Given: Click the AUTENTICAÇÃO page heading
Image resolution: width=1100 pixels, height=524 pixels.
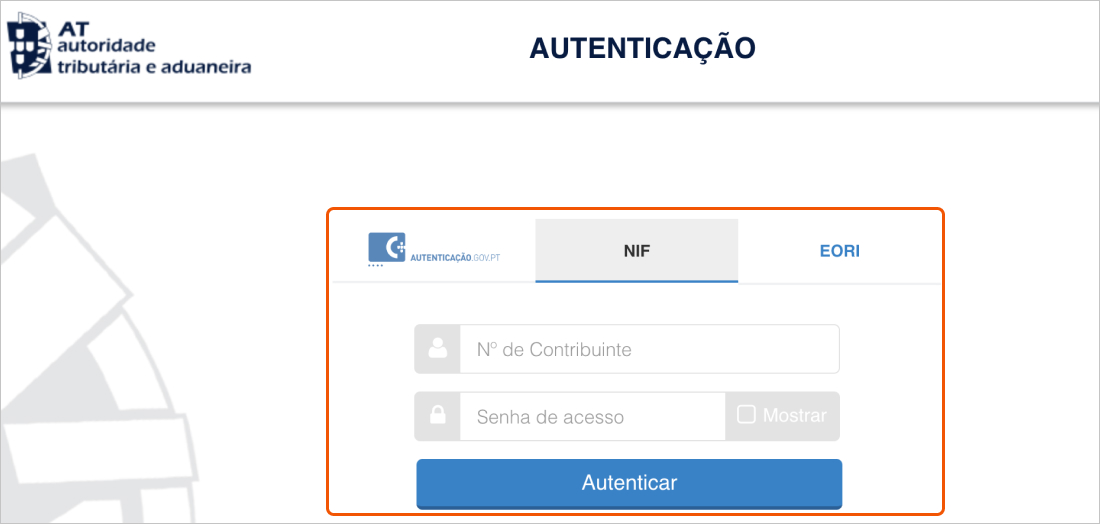Looking at the screenshot, I should (642, 48).
